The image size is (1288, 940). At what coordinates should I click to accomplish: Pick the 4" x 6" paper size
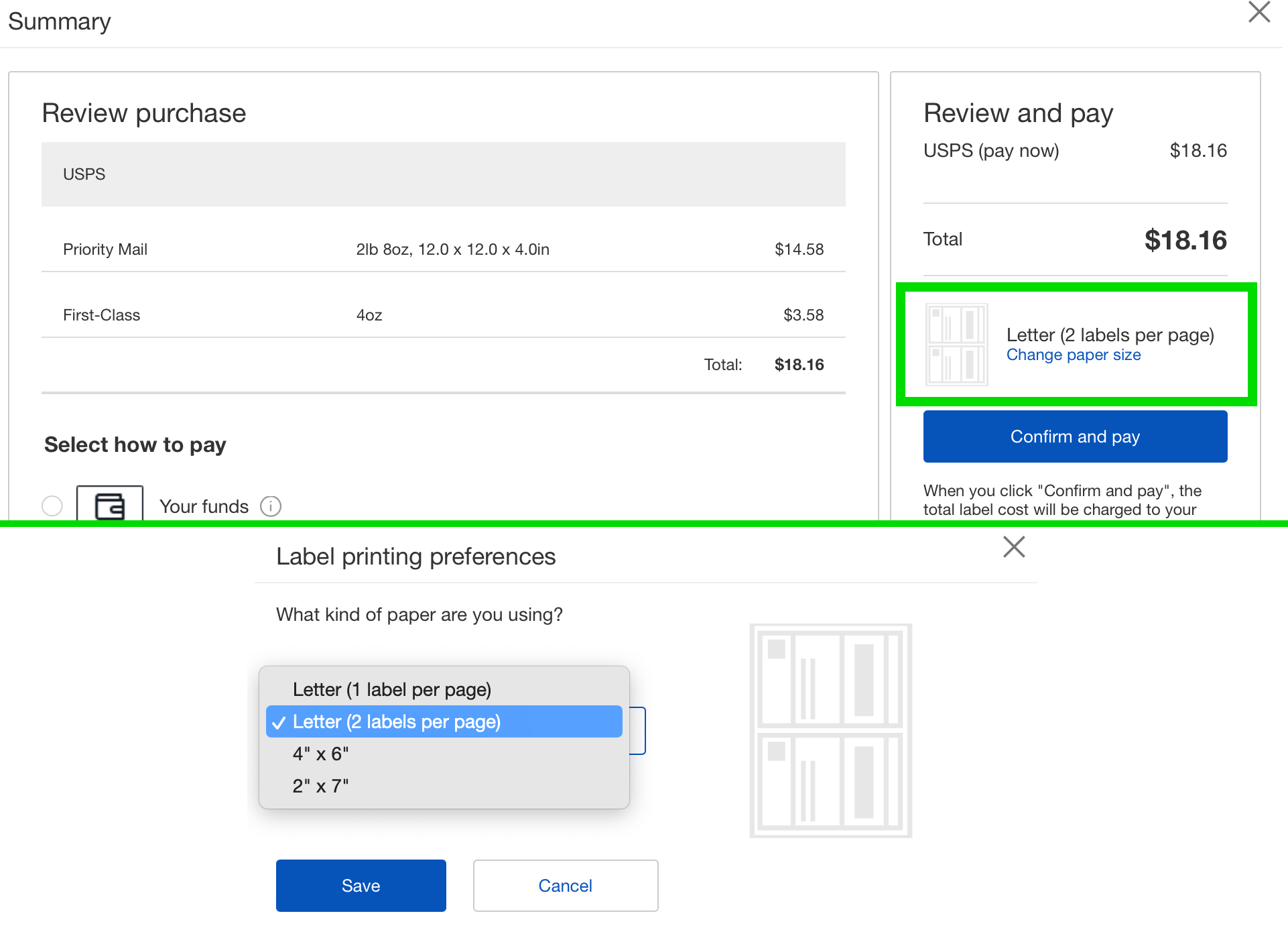321,754
